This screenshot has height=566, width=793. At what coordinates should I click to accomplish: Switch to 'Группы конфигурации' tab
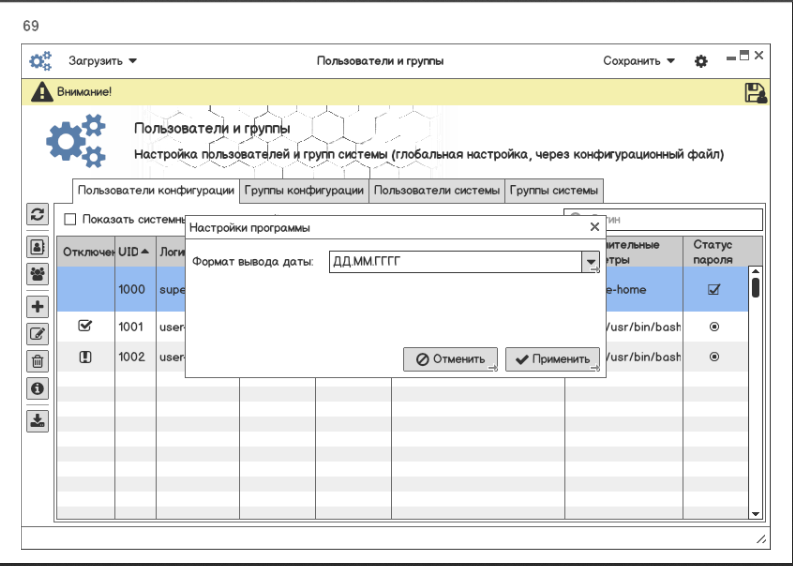(304, 190)
